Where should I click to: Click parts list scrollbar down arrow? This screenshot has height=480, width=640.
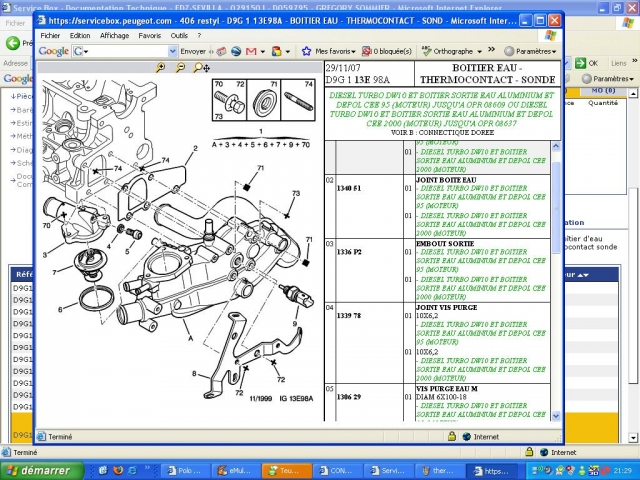556,416
